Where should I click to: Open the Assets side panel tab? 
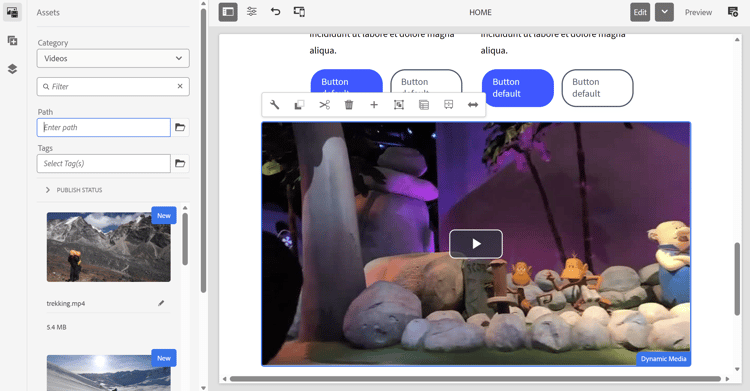[12, 12]
